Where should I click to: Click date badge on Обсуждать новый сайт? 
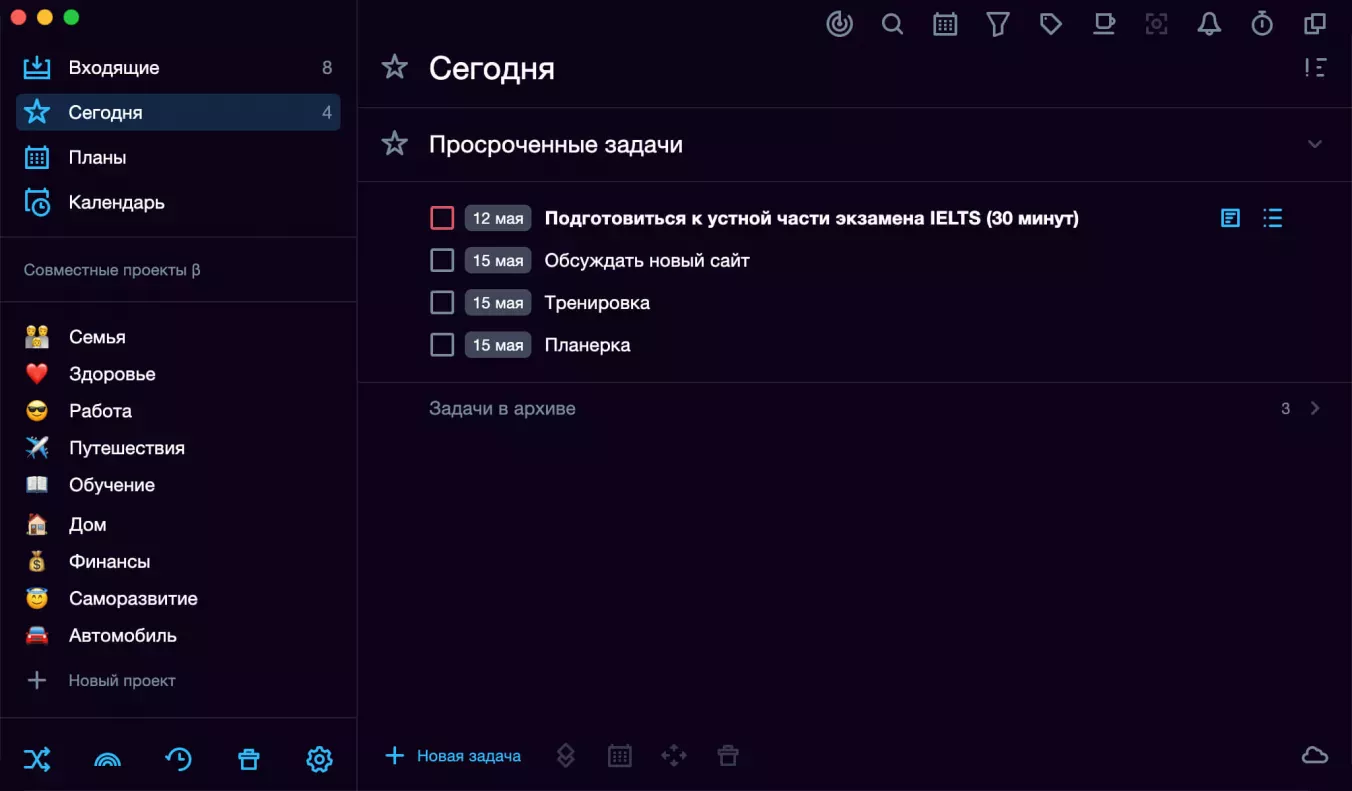click(498, 260)
